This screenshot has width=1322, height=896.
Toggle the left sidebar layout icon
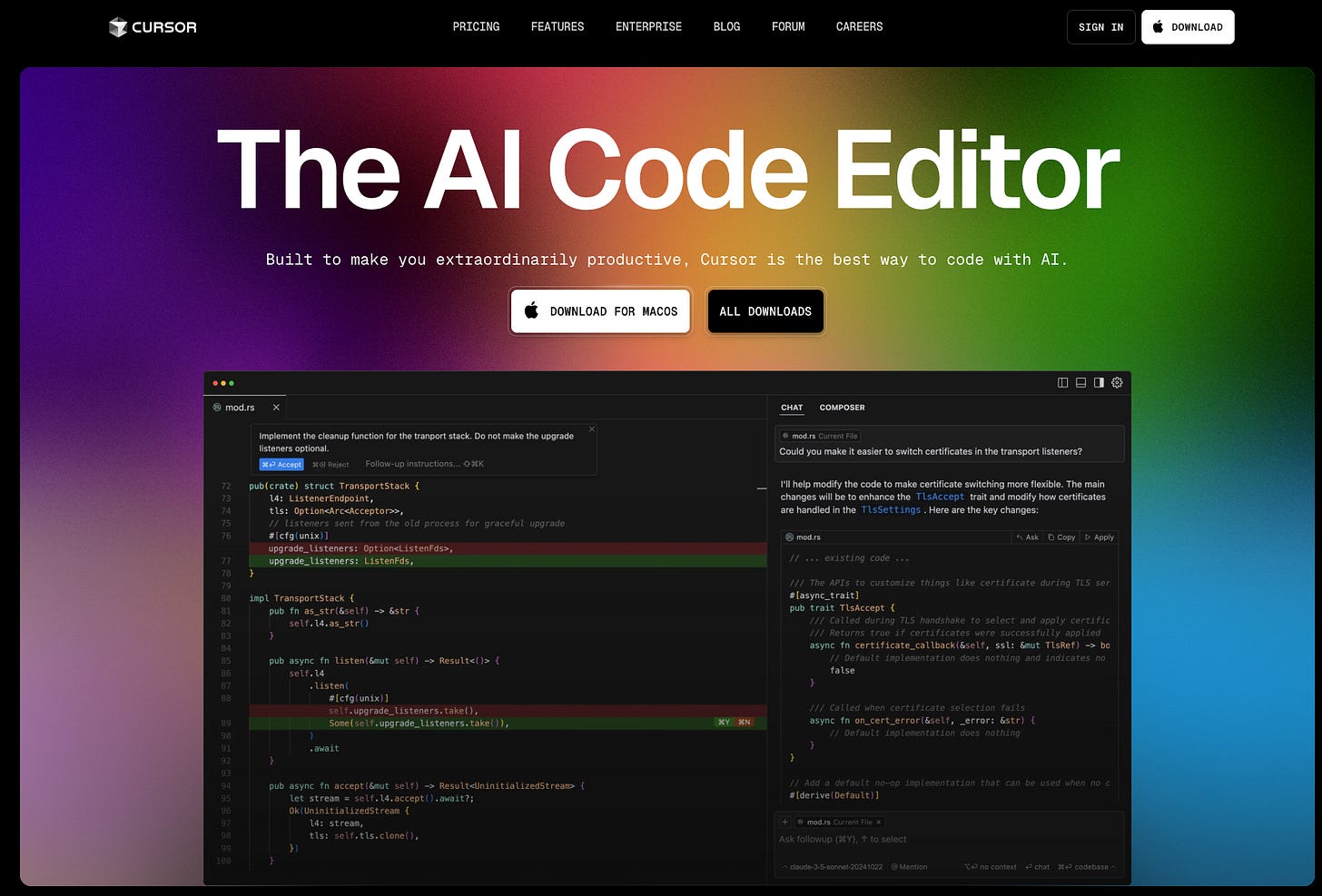[1063, 383]
